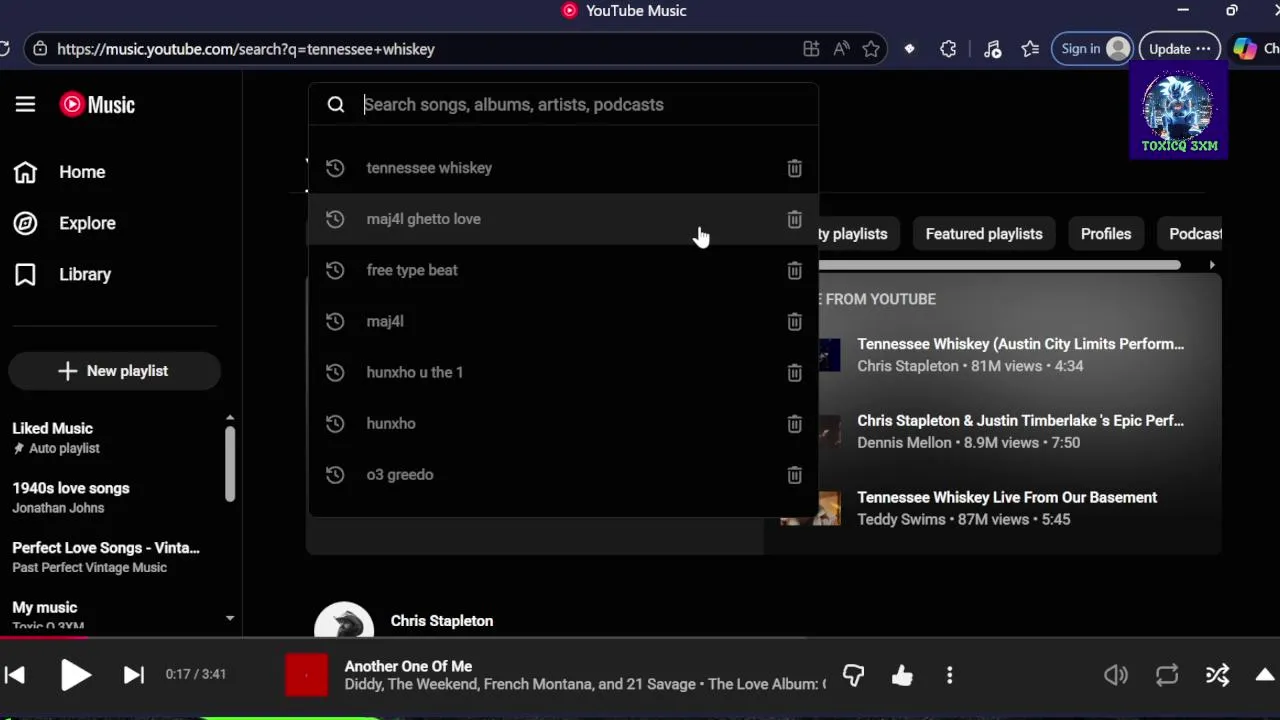The width and height of the screenshot is (1280, 720).
Task: Delete 'tennessee whiskey' from search history
Action: tap(794, 168)
